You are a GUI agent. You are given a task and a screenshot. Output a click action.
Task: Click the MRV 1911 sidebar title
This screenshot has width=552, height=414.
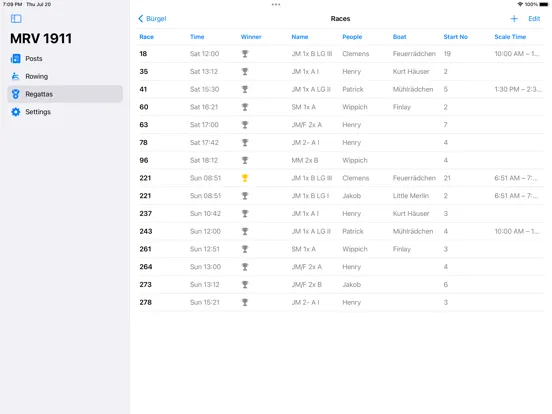[x=41, y=38]
